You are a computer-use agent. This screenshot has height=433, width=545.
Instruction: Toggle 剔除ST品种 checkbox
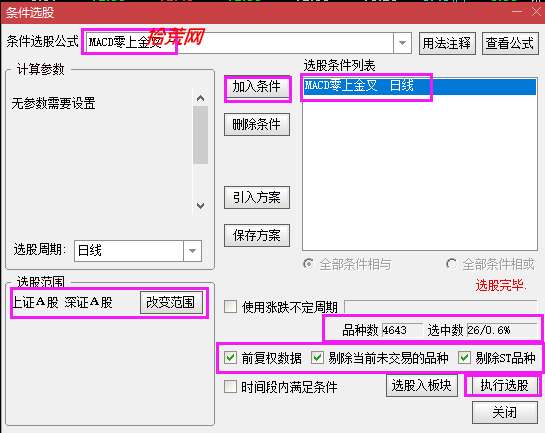(x=464, y=358)
